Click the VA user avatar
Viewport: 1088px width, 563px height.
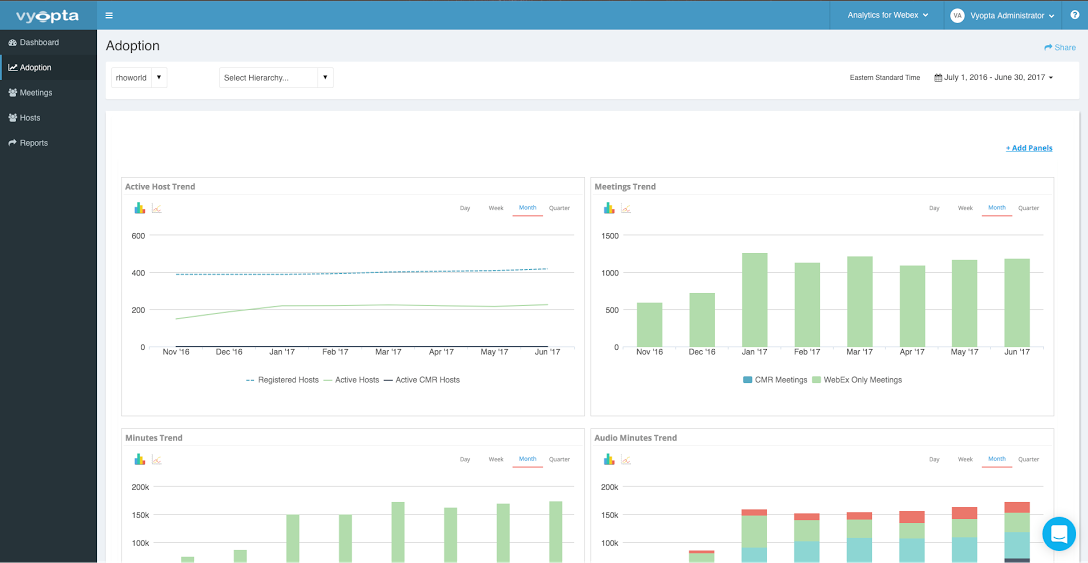pos(958,15)
